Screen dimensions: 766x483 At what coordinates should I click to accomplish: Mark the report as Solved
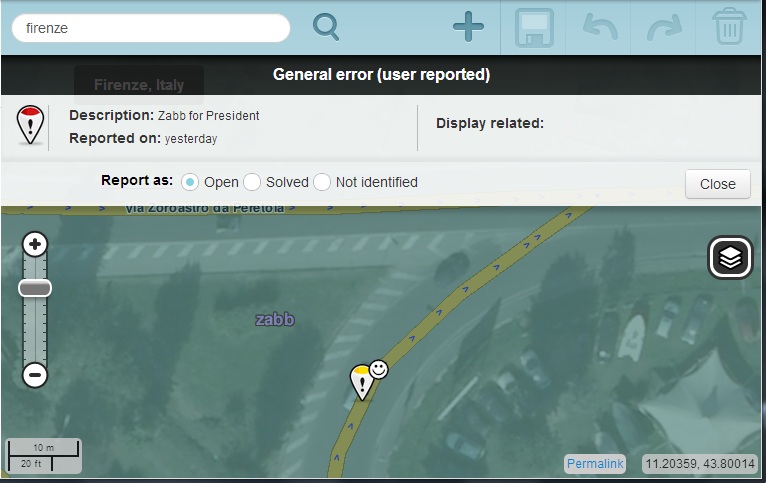[252, 182]
